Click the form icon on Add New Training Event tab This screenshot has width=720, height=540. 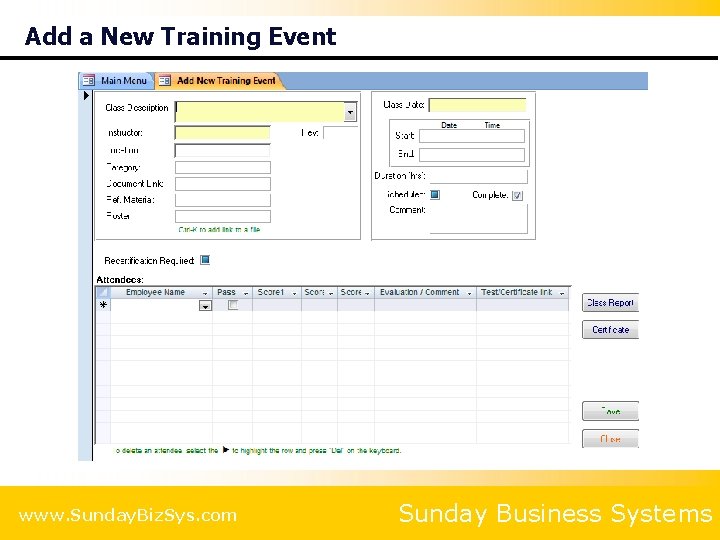click(x=164, y=81)
